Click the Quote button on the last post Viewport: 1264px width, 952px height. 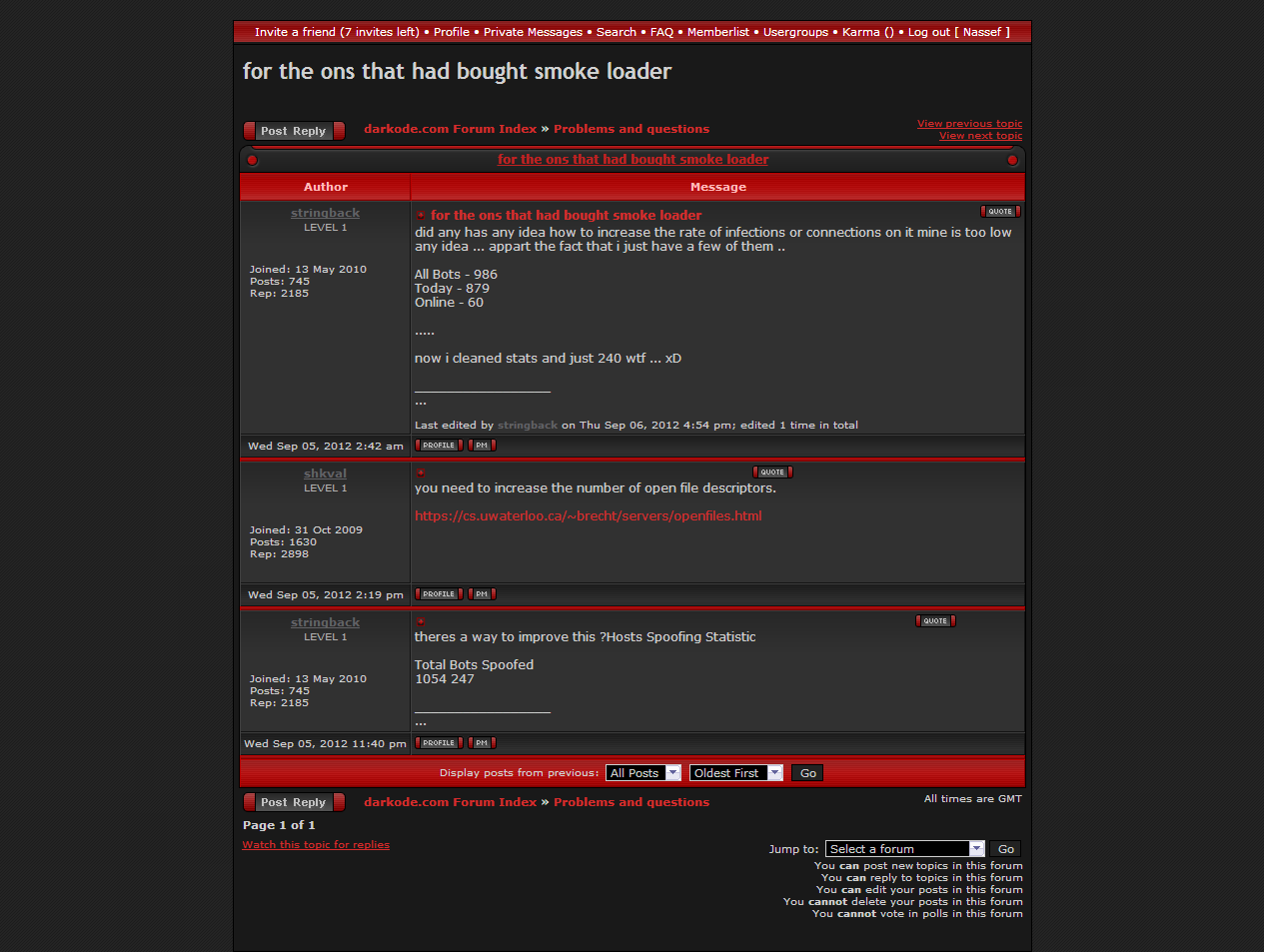coord(935,621)
